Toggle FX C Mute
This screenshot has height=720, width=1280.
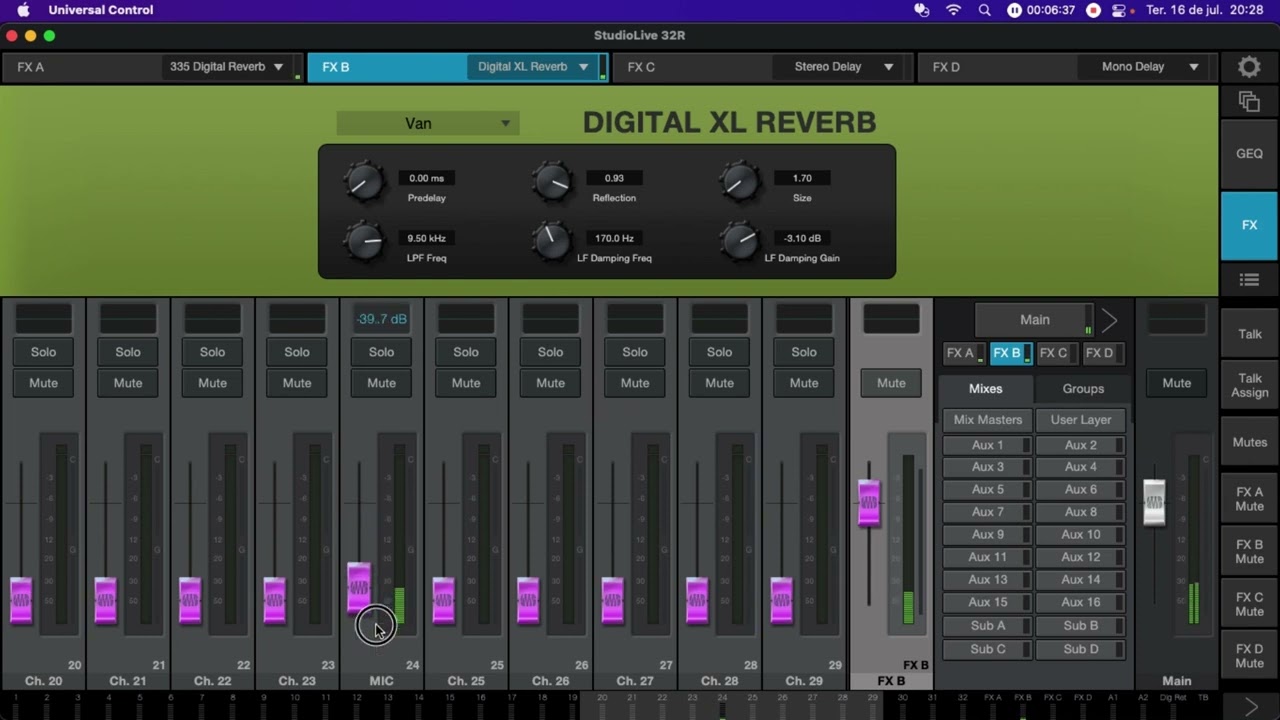(1249, 605)
